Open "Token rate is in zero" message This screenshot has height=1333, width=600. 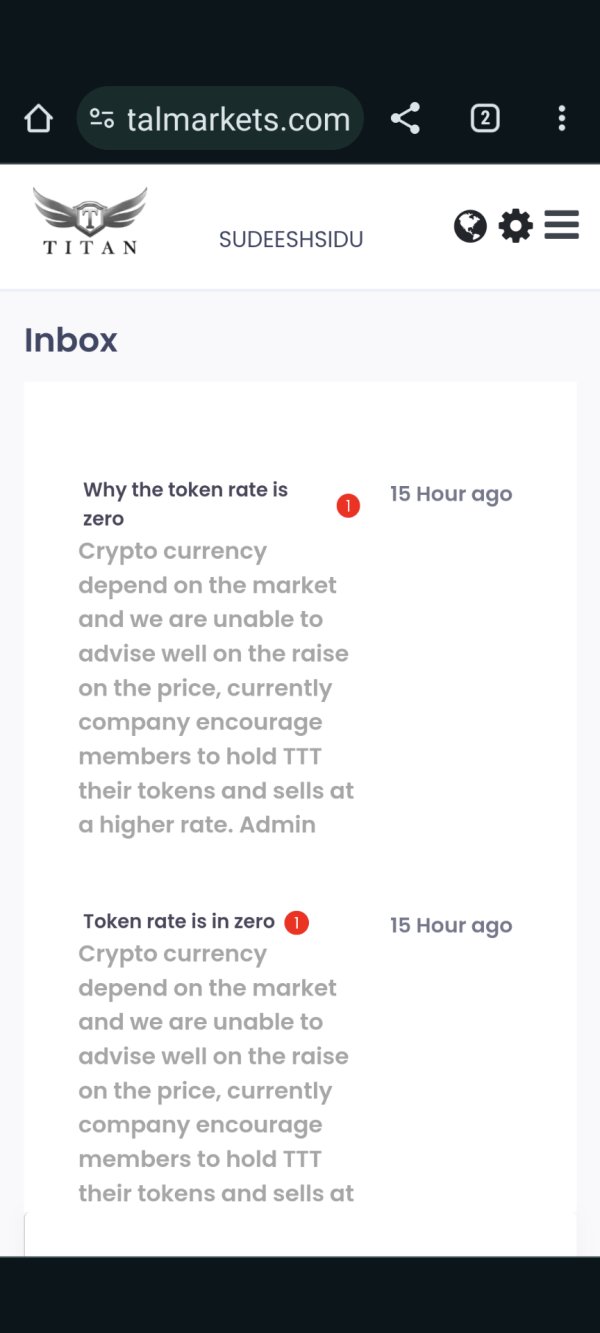pos(179,922)
